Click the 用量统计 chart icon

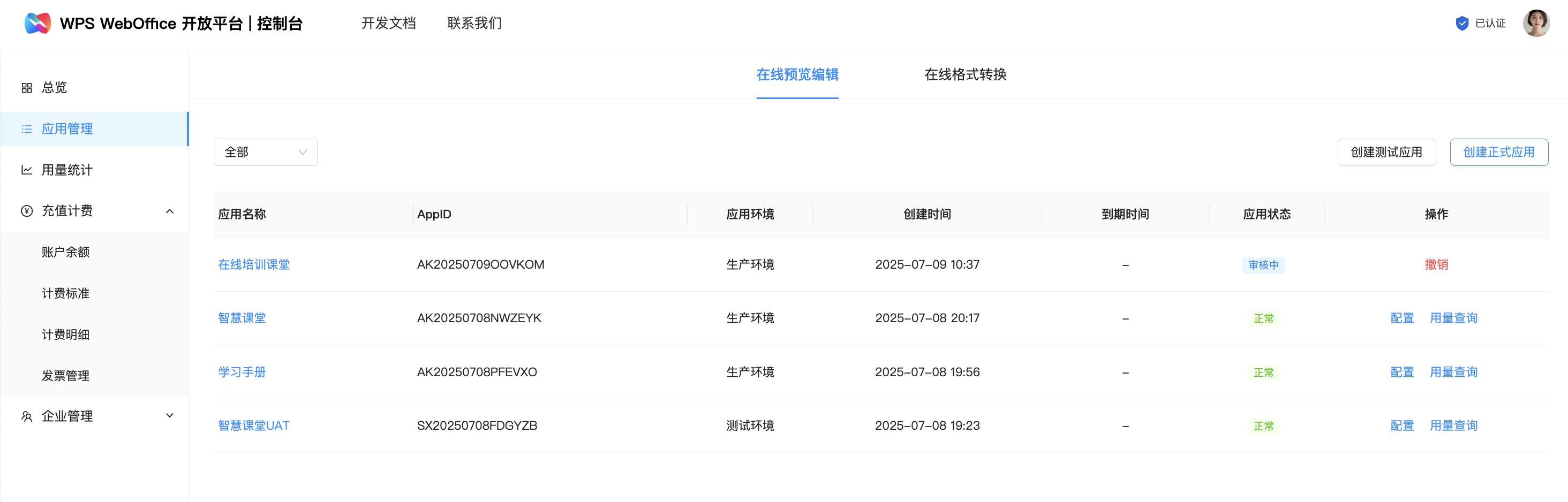(27, 170)
